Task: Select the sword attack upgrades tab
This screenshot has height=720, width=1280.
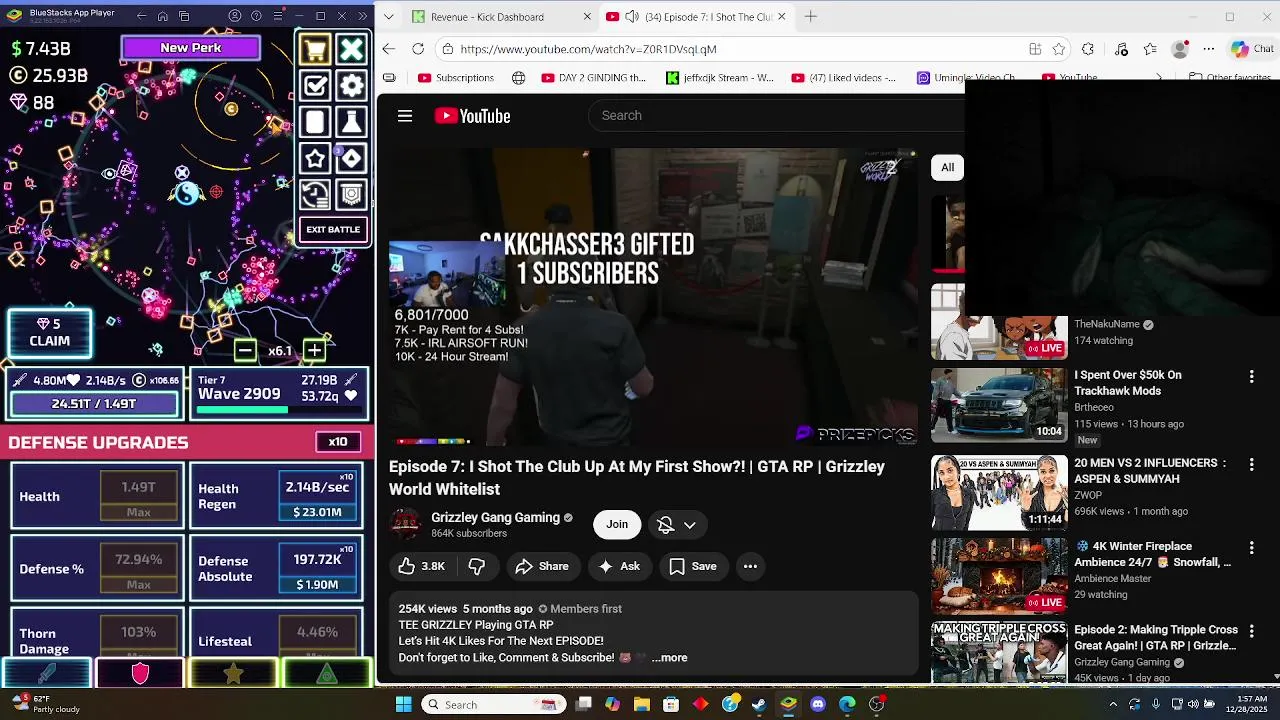Action: click(47, 674)
